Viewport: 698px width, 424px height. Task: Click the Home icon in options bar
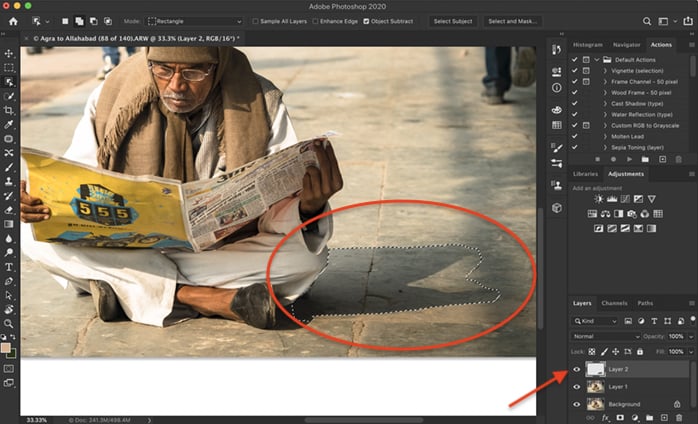click(x=13, y=21)
